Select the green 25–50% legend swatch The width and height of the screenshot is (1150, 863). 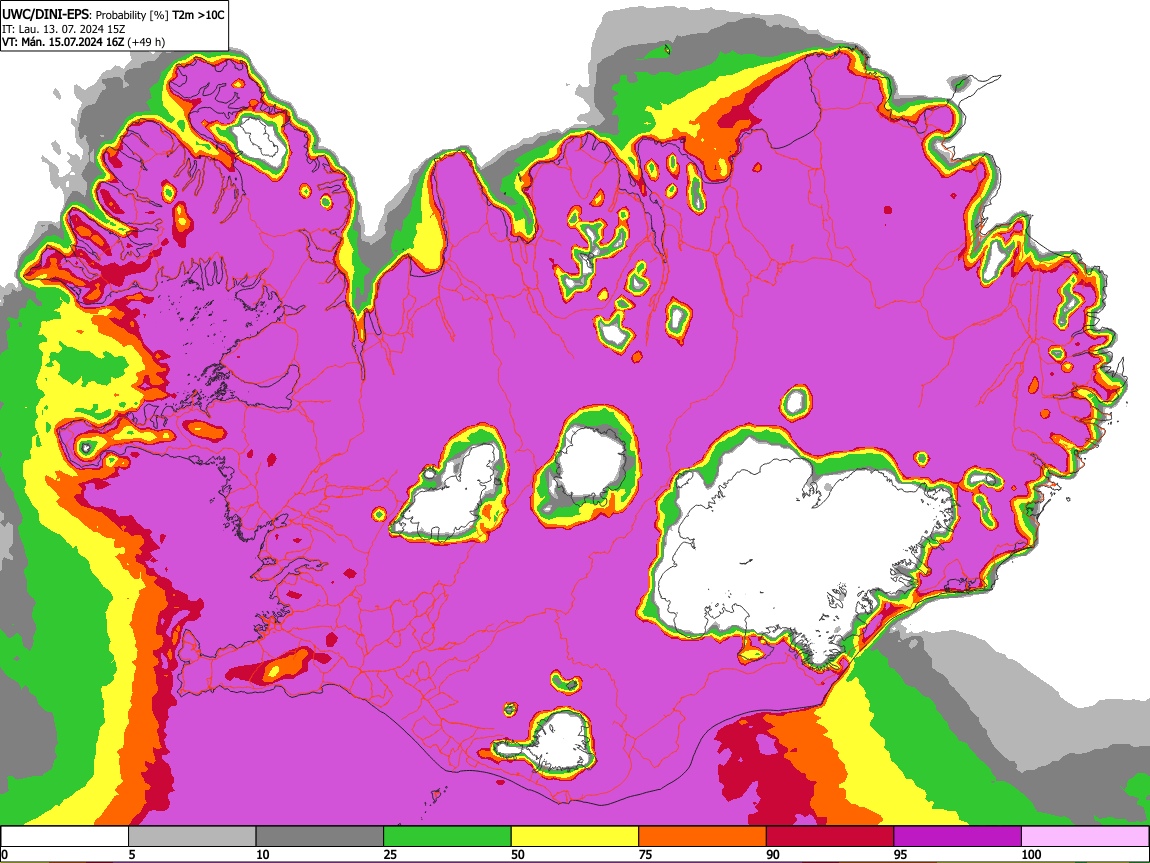447,836
